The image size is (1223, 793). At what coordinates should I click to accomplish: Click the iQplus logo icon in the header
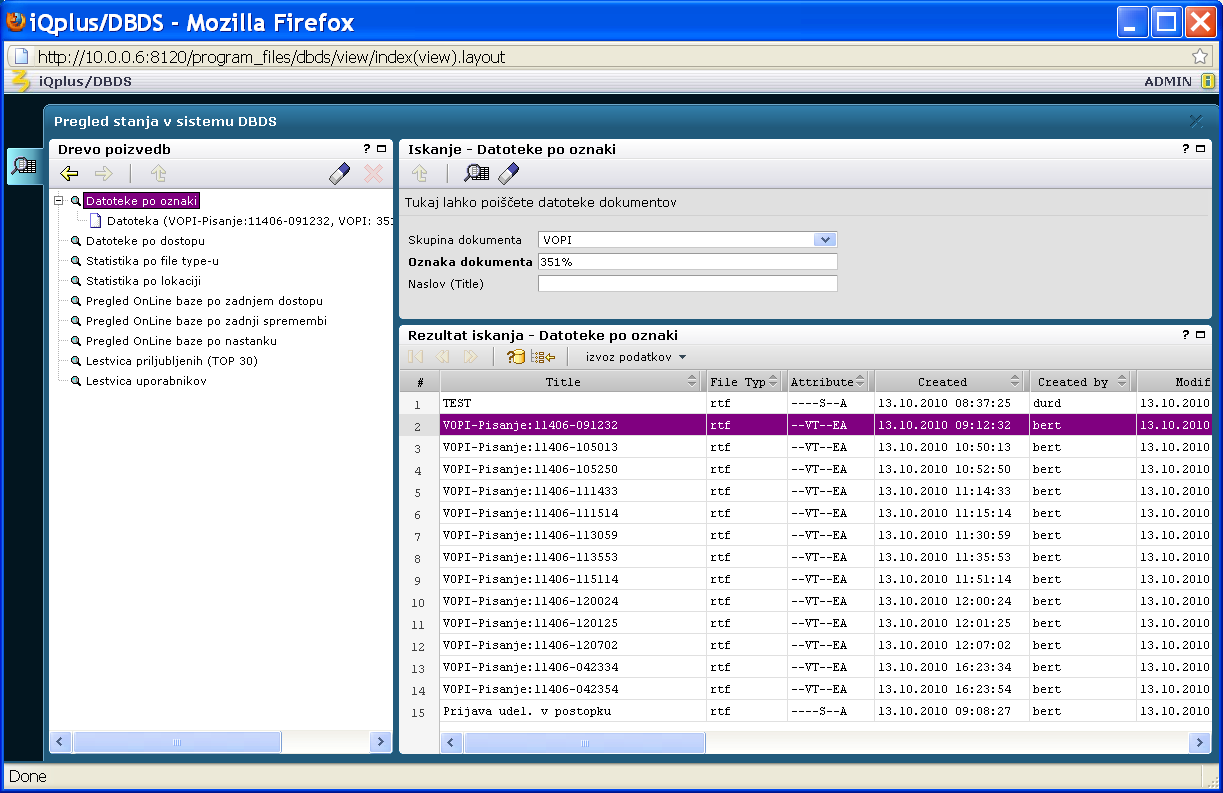20,81
